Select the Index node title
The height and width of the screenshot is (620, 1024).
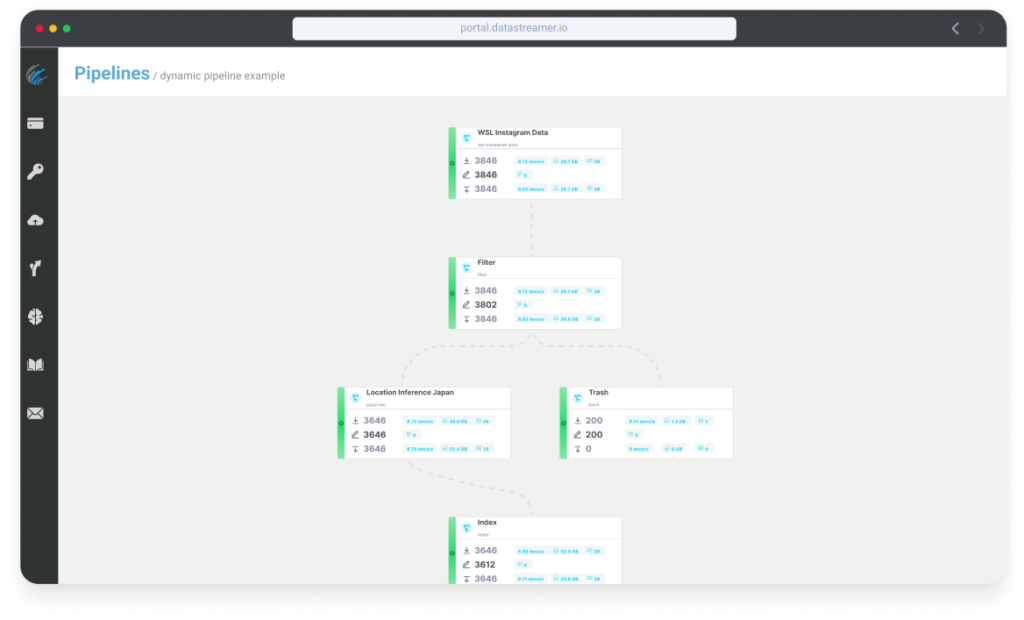tap(487, 523)
